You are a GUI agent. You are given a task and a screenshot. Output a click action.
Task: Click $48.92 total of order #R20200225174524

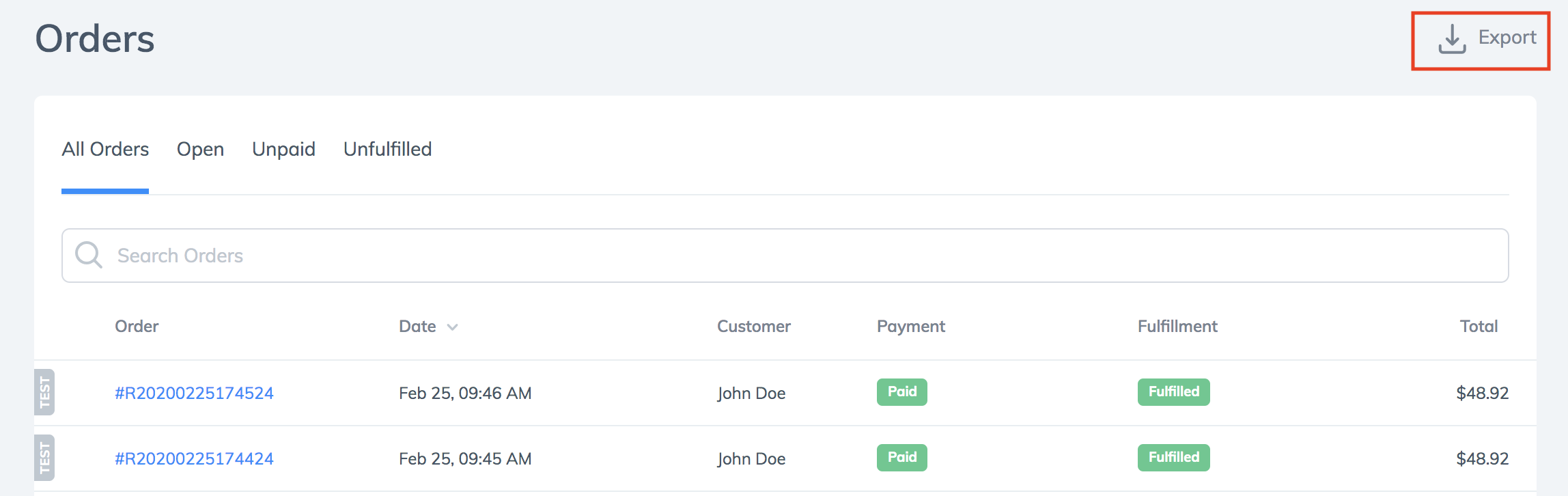point(1482,393)
